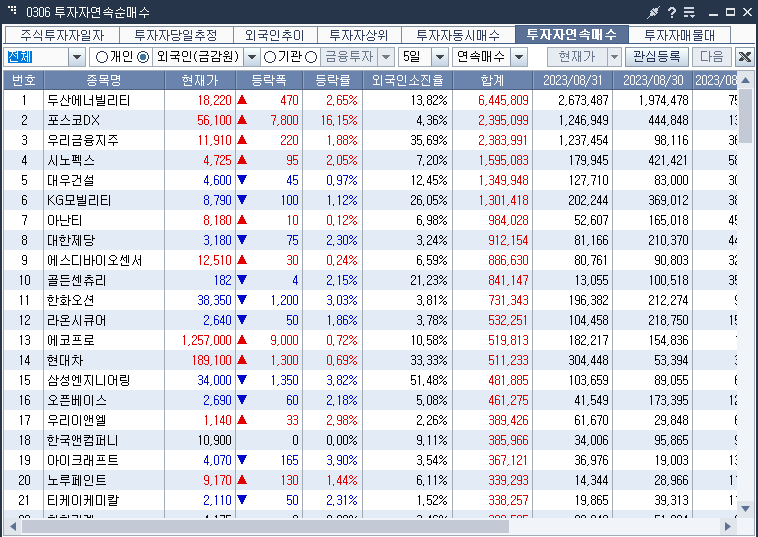Viewport: 758px width, 537px height.
Task: Switch to 투자자당일추정 tab
Action: click(176, 35)
